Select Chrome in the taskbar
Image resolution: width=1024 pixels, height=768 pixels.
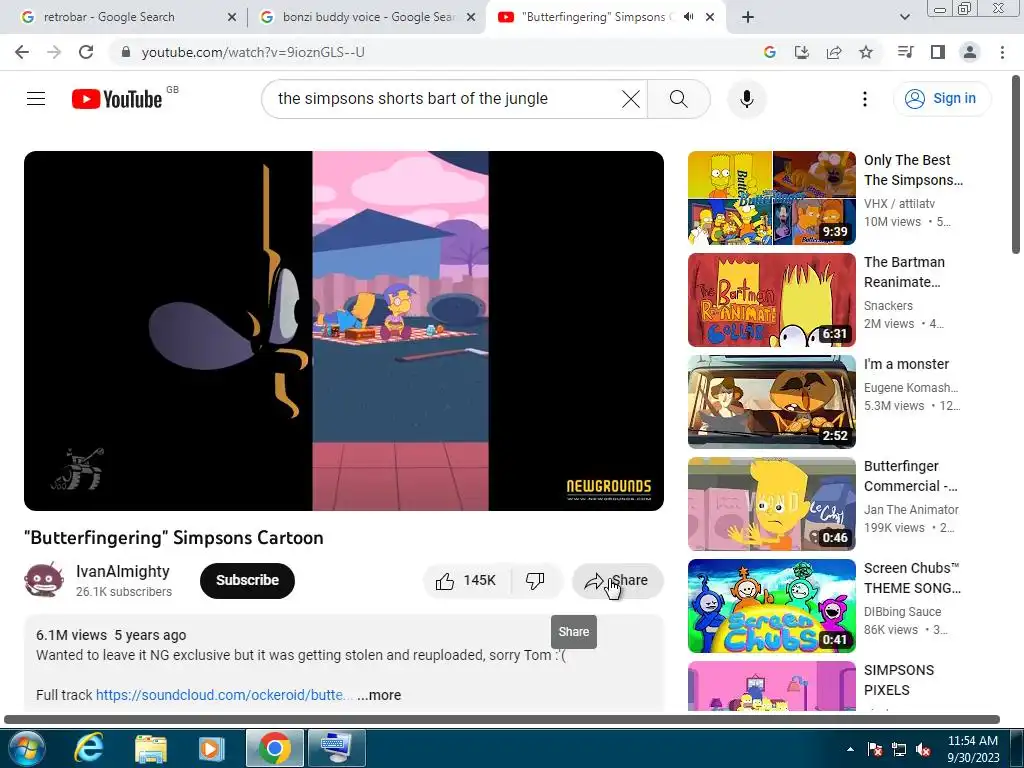coord(275,748)
